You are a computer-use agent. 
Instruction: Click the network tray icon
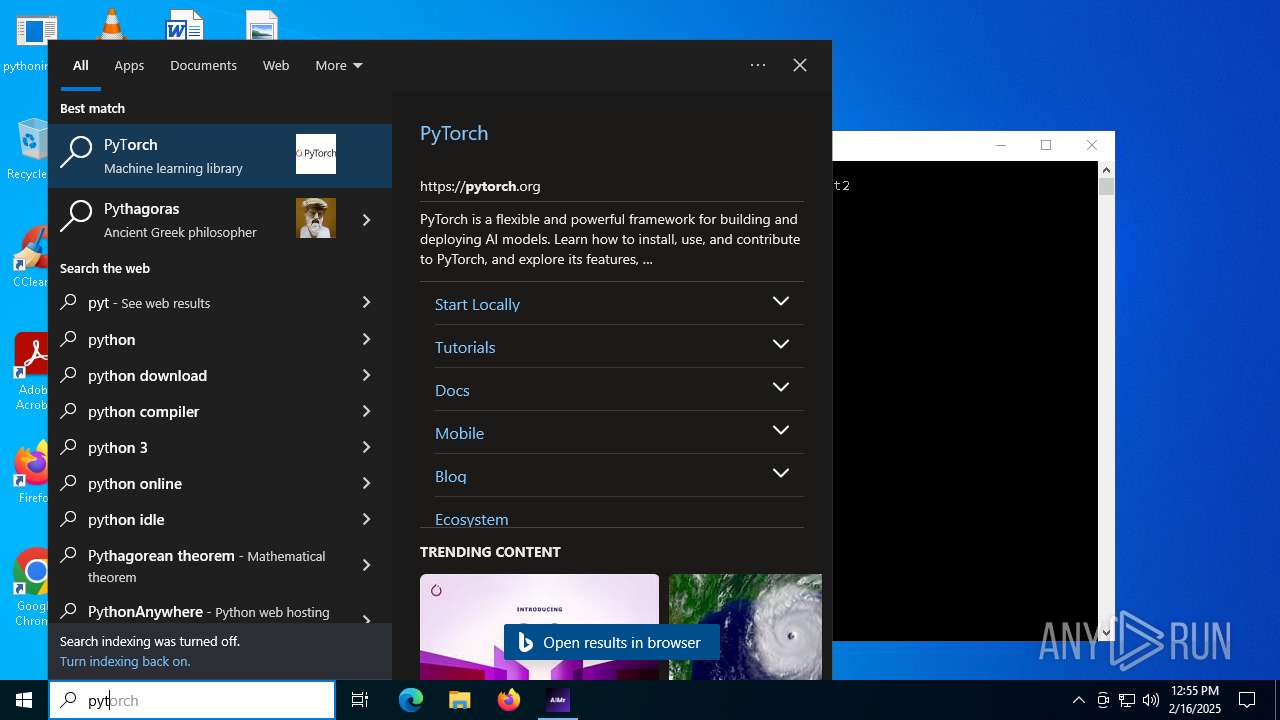tap(1127, 700)
